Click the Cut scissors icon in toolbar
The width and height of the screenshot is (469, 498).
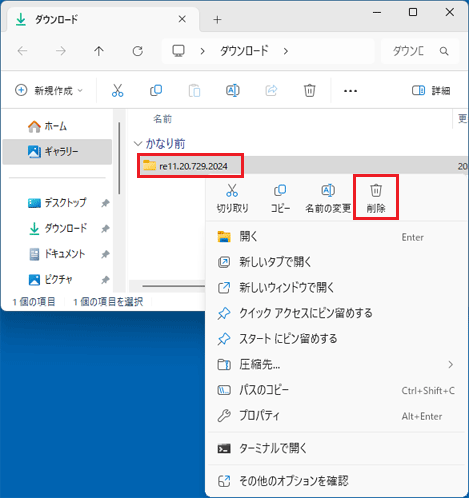[x=117, y=90]
